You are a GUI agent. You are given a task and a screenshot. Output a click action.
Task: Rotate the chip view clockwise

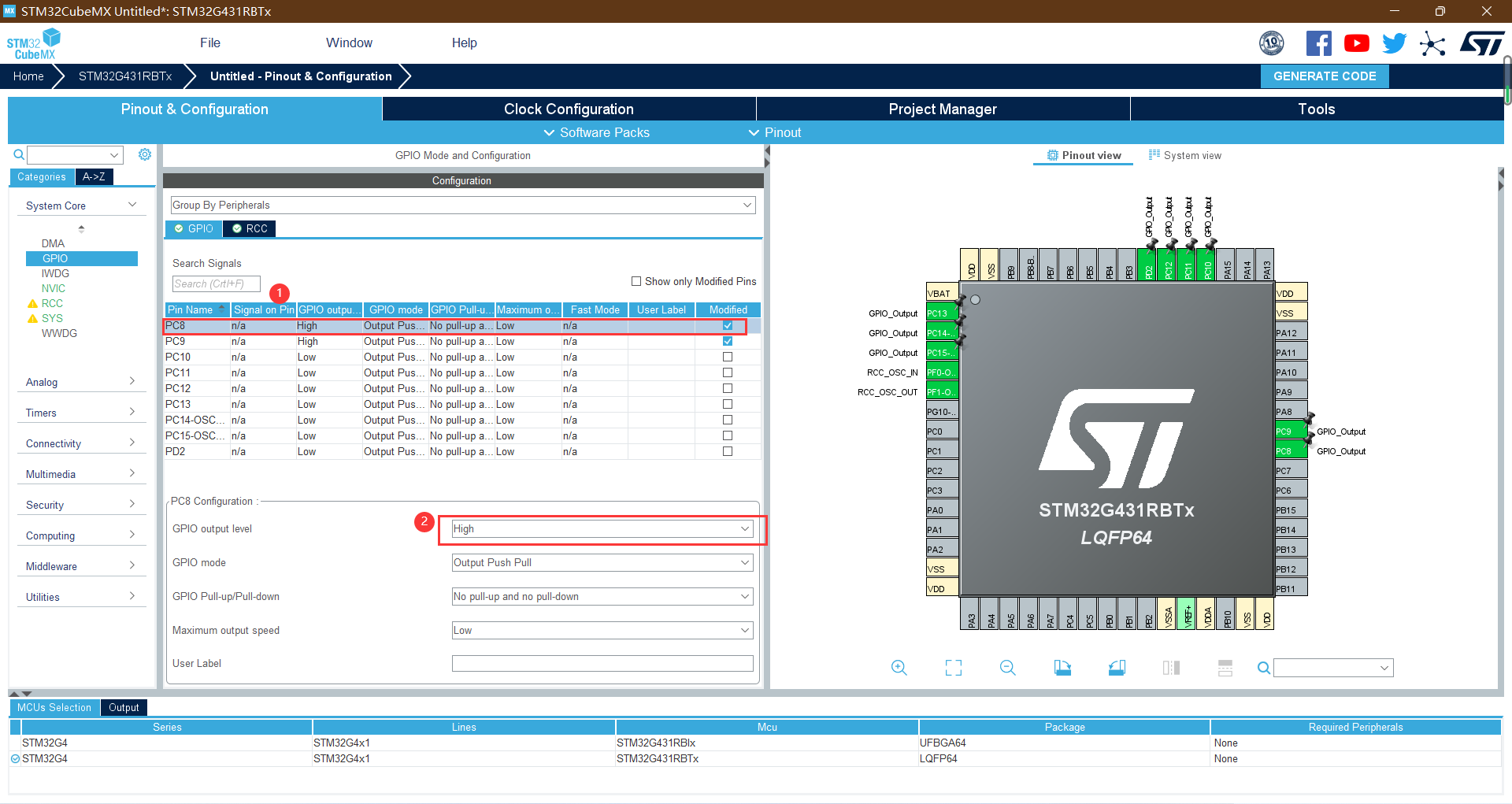click(x=1062, y=667)
